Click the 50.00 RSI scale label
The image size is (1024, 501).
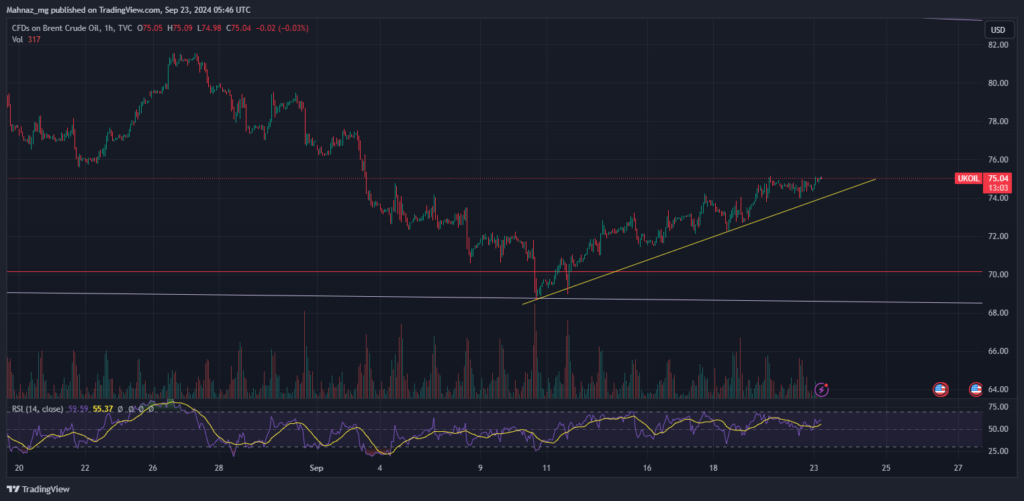coord(999,429)
